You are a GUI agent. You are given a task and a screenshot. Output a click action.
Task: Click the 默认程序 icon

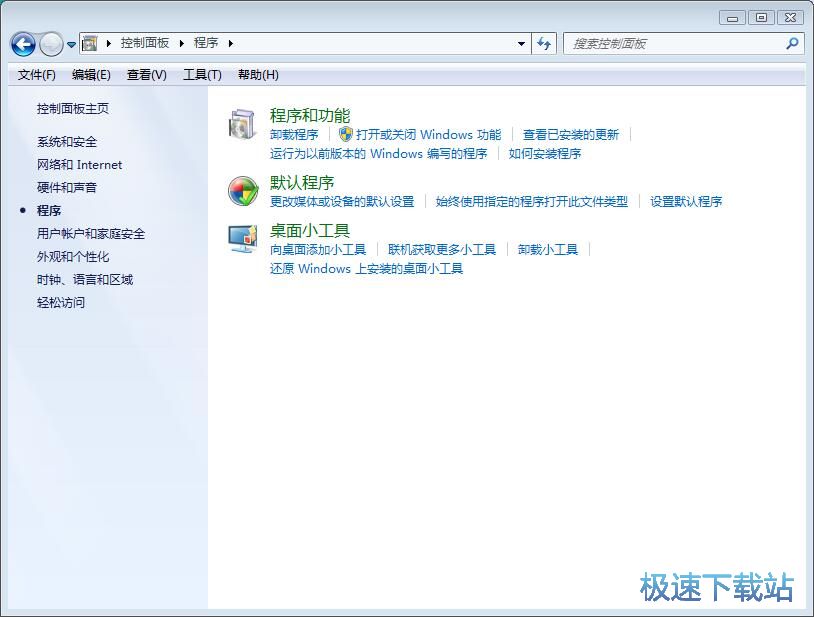[x=243, y=190]
